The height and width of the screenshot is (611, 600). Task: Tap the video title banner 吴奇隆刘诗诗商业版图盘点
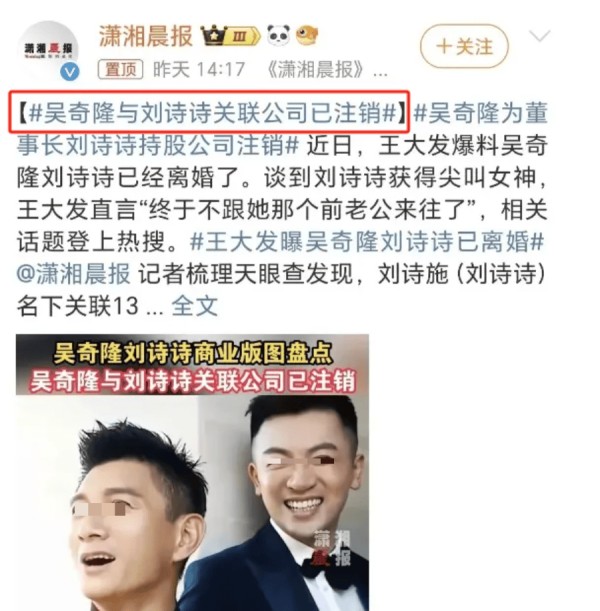(192, 353)
